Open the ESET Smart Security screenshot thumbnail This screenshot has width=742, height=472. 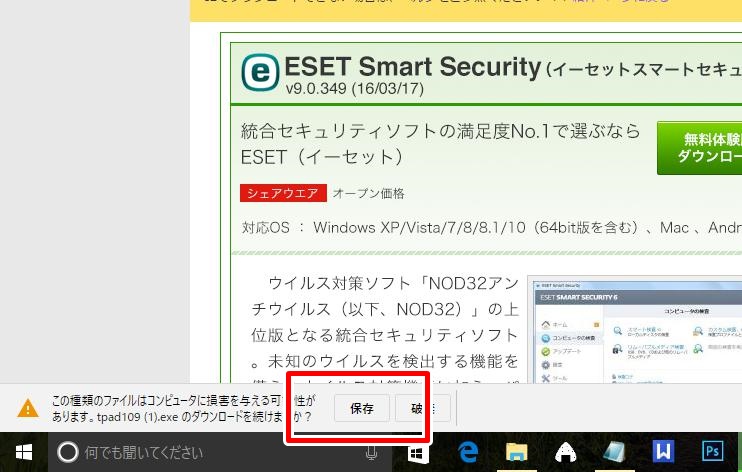[635, 329]
